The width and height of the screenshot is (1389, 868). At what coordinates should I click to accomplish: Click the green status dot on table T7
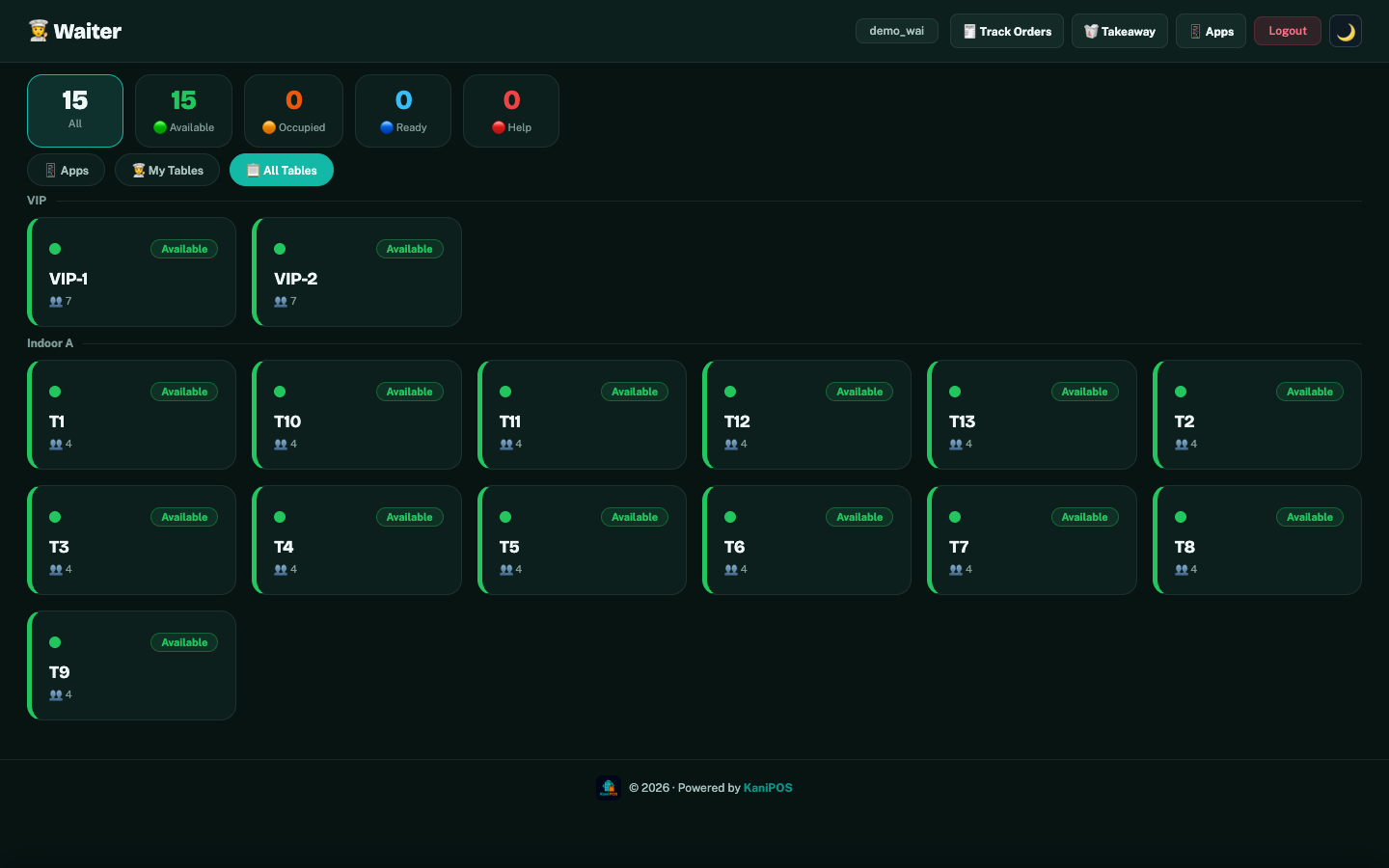tap(955, 517)
